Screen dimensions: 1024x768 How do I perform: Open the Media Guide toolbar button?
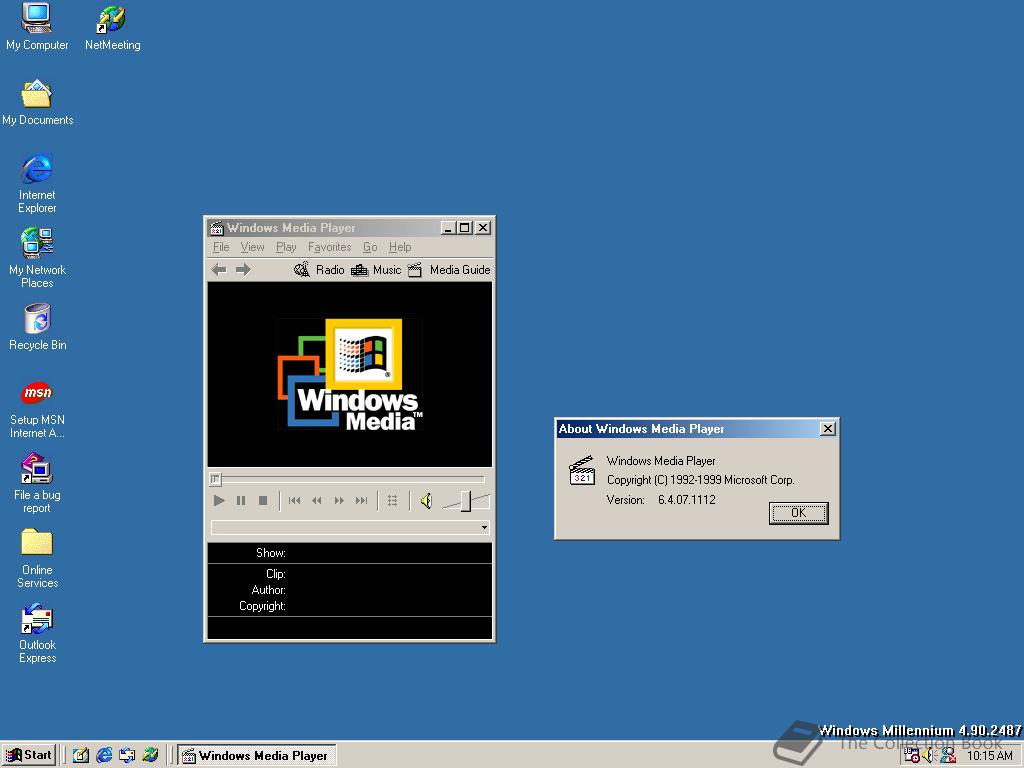(449, 270)
